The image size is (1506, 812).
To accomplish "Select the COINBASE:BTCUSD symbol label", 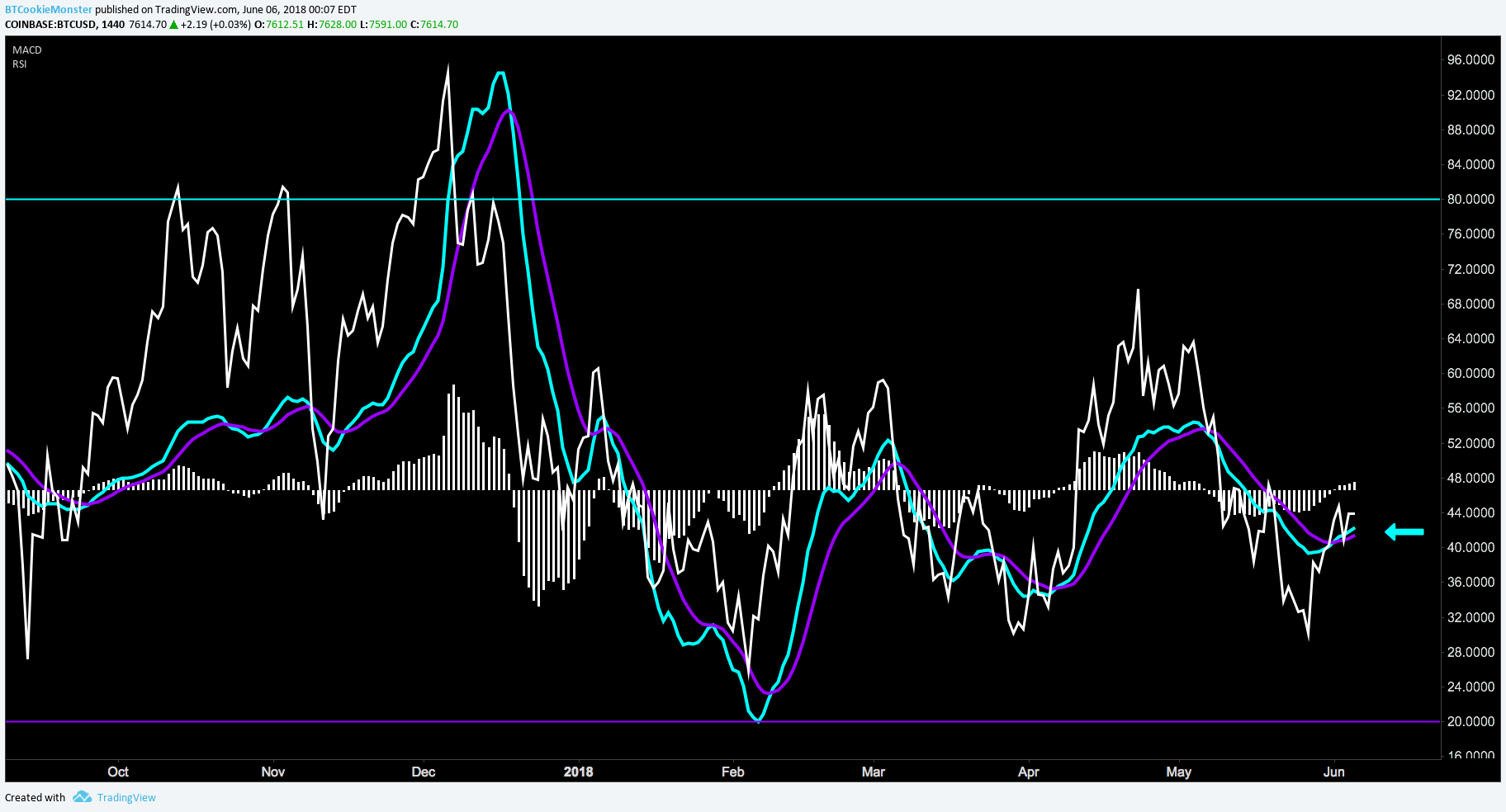I will click(x=50, y=25).
